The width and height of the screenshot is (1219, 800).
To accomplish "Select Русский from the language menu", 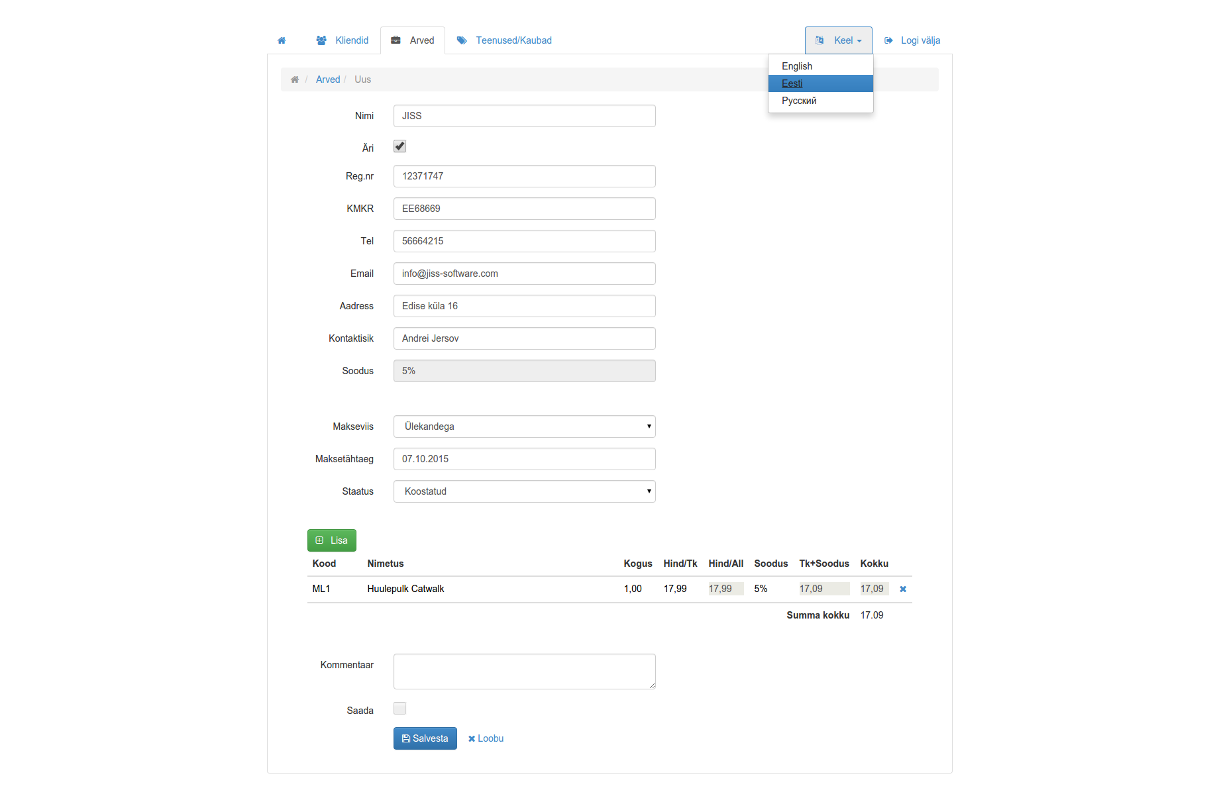I will [x=799, y=101].
